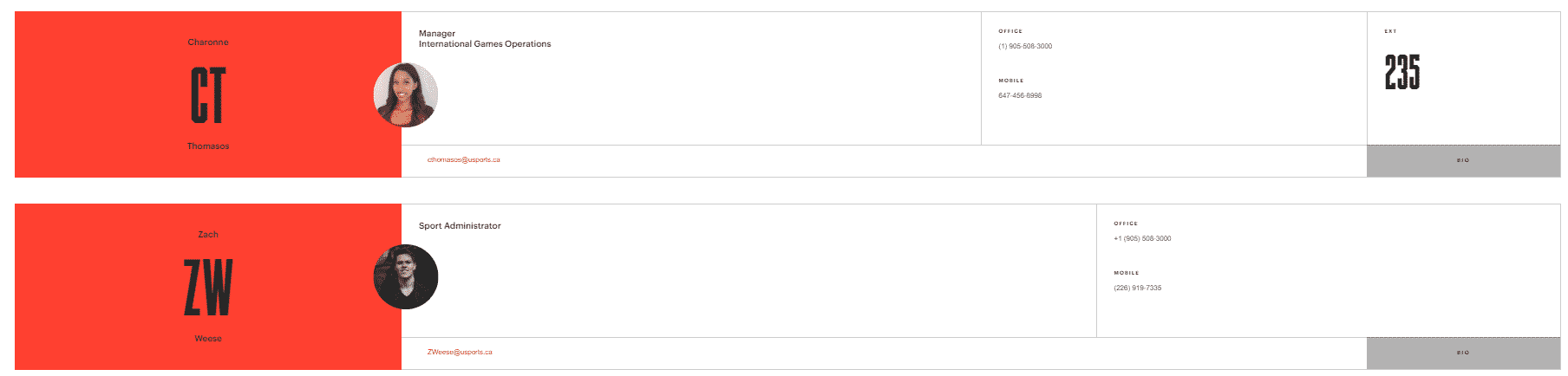The width and height of the screenshot is (1568, 376).
Task: Click the first name Charonne
Action: tap(208, 42)
